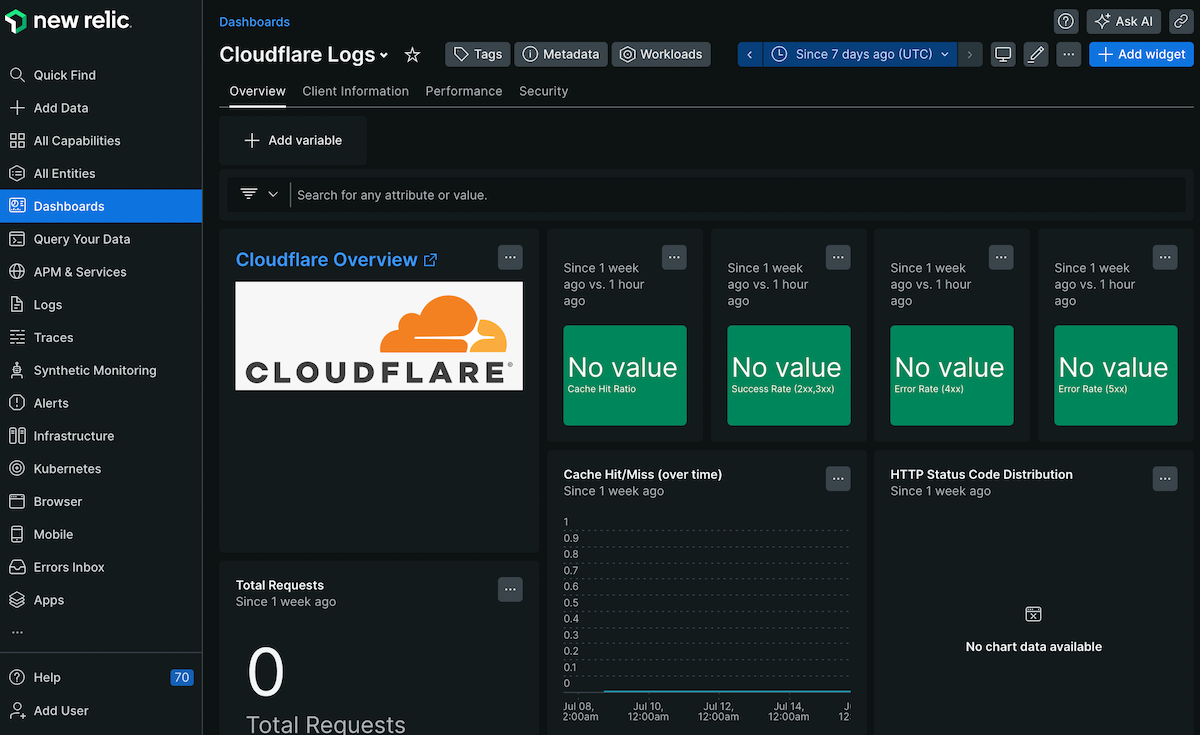This screenshot has width=1200, height=735.
Task: Open Since 7 days ago time picker
Action: click(x=860, y=54)
